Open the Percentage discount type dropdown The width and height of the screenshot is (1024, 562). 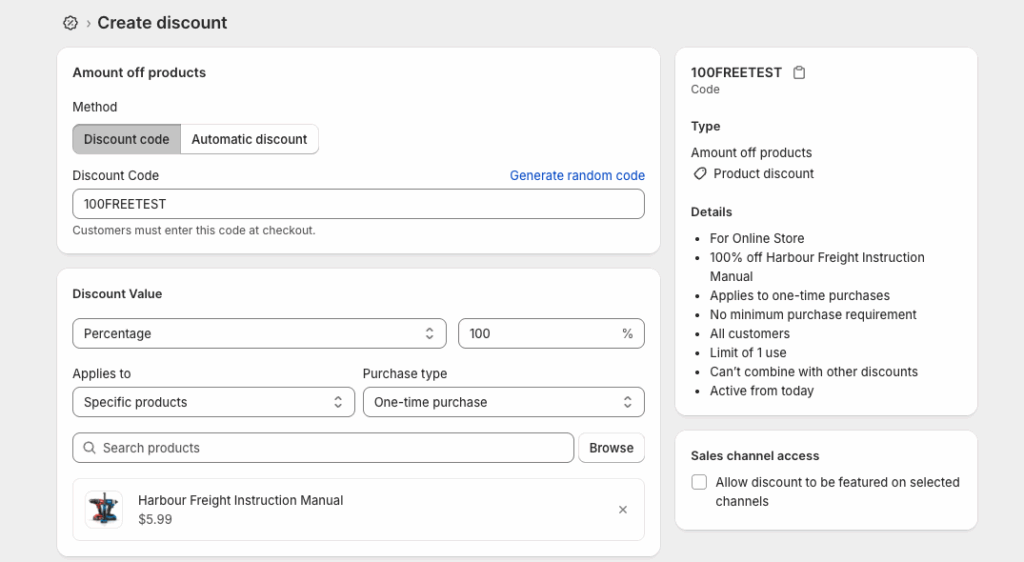(259, 334)
